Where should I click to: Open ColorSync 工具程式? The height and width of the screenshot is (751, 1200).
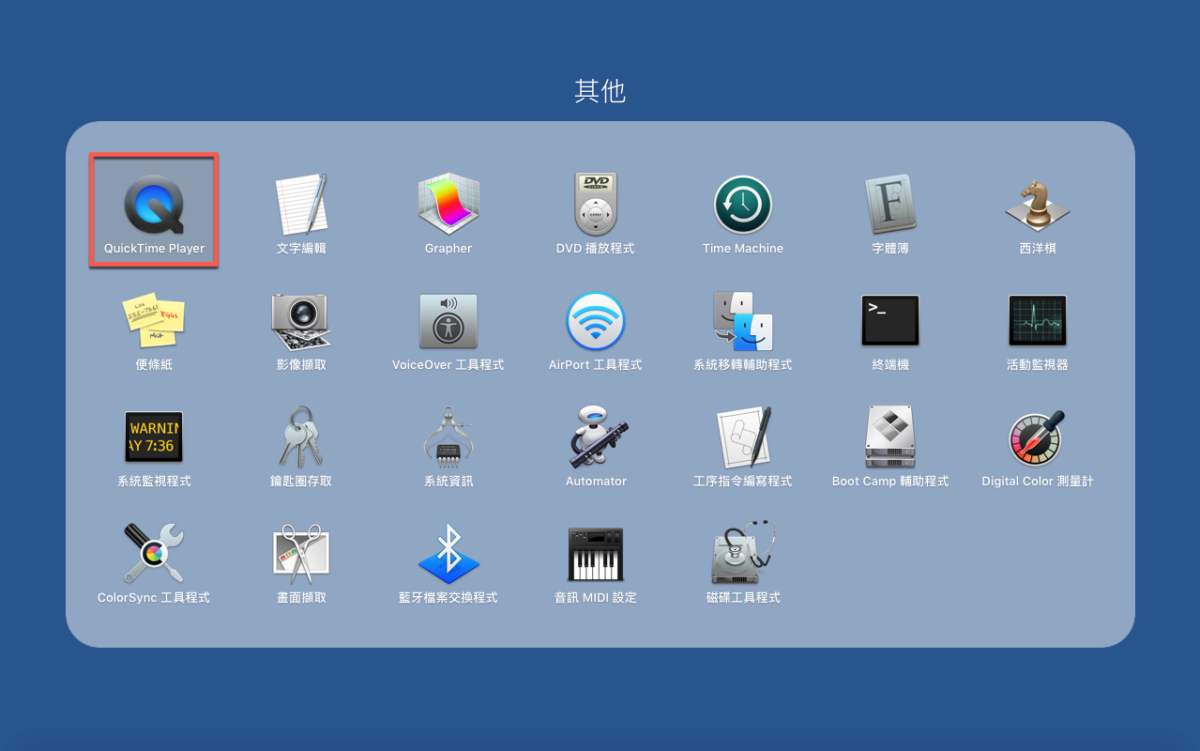pos(154,553)
